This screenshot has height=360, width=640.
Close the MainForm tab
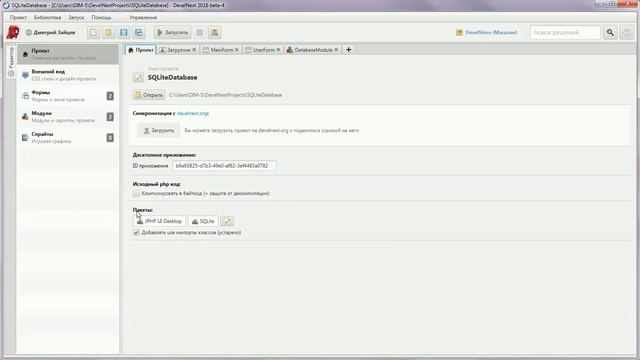point(237,50)
